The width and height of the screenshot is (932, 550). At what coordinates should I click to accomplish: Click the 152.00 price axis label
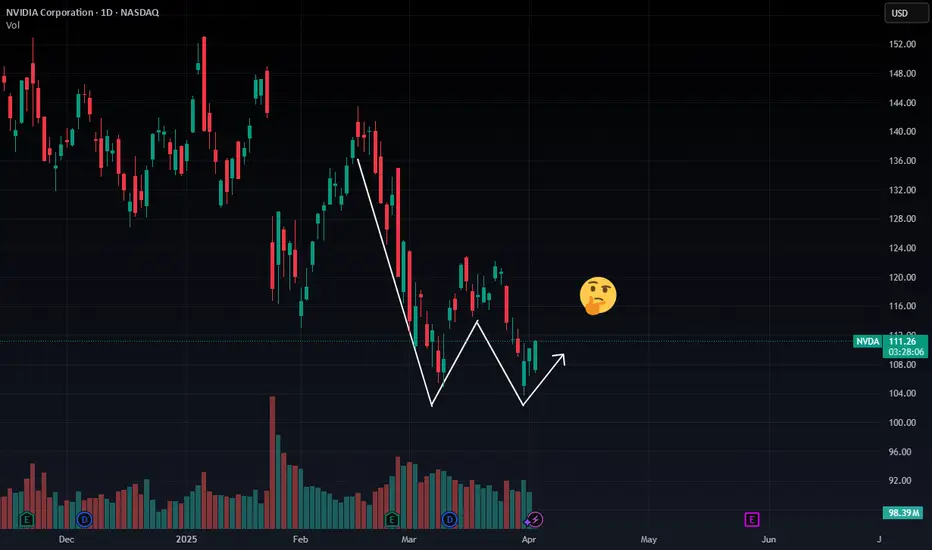click(902, 44)
